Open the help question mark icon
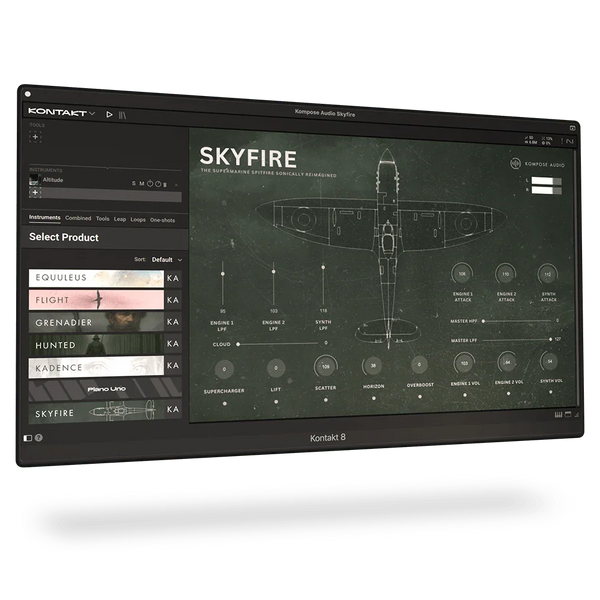Viewport: 600px width, 600px height. pyautogui.click(x=39, y=438)
